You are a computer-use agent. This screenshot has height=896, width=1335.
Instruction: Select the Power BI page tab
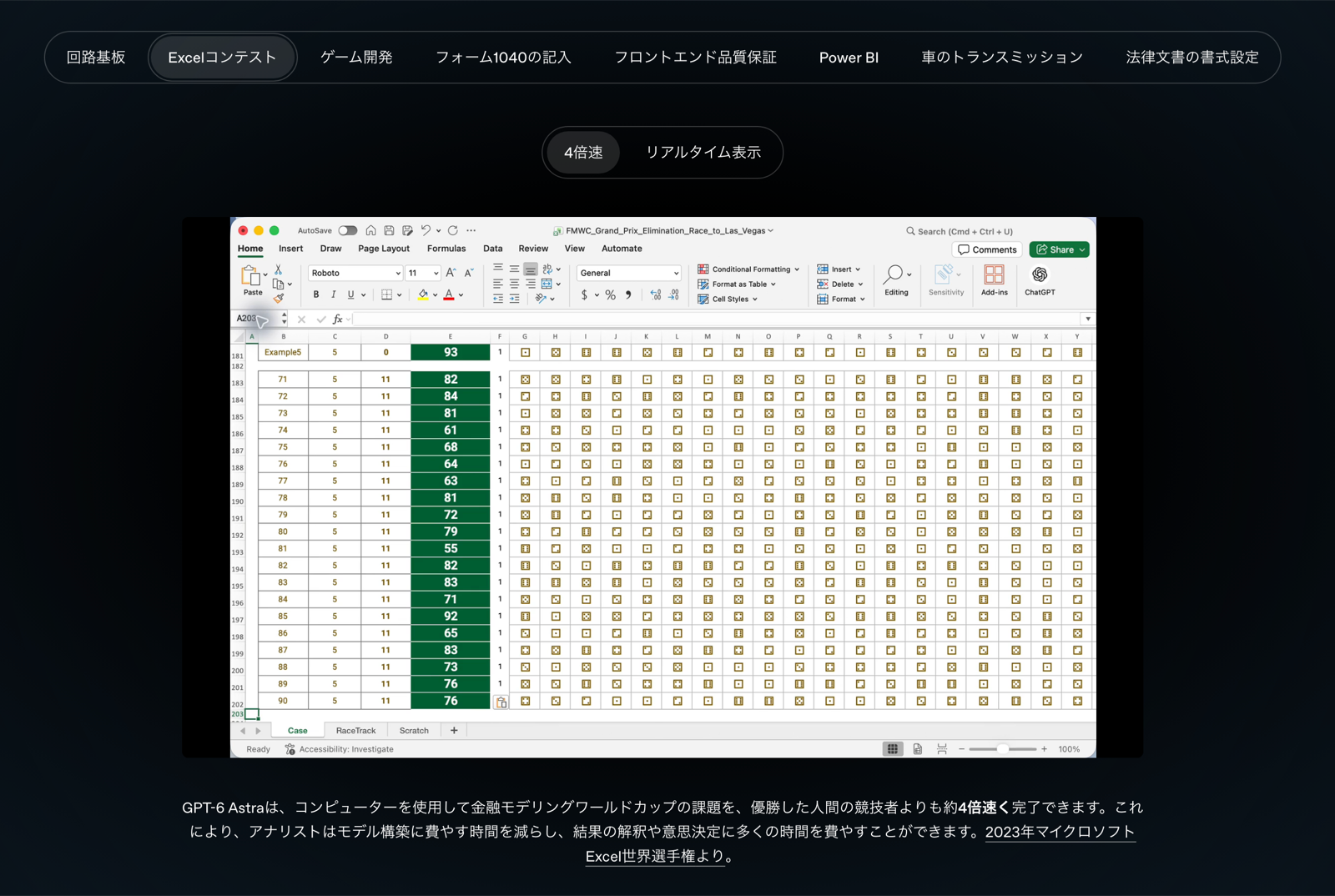pyautogui.click(x=849, y=58)
